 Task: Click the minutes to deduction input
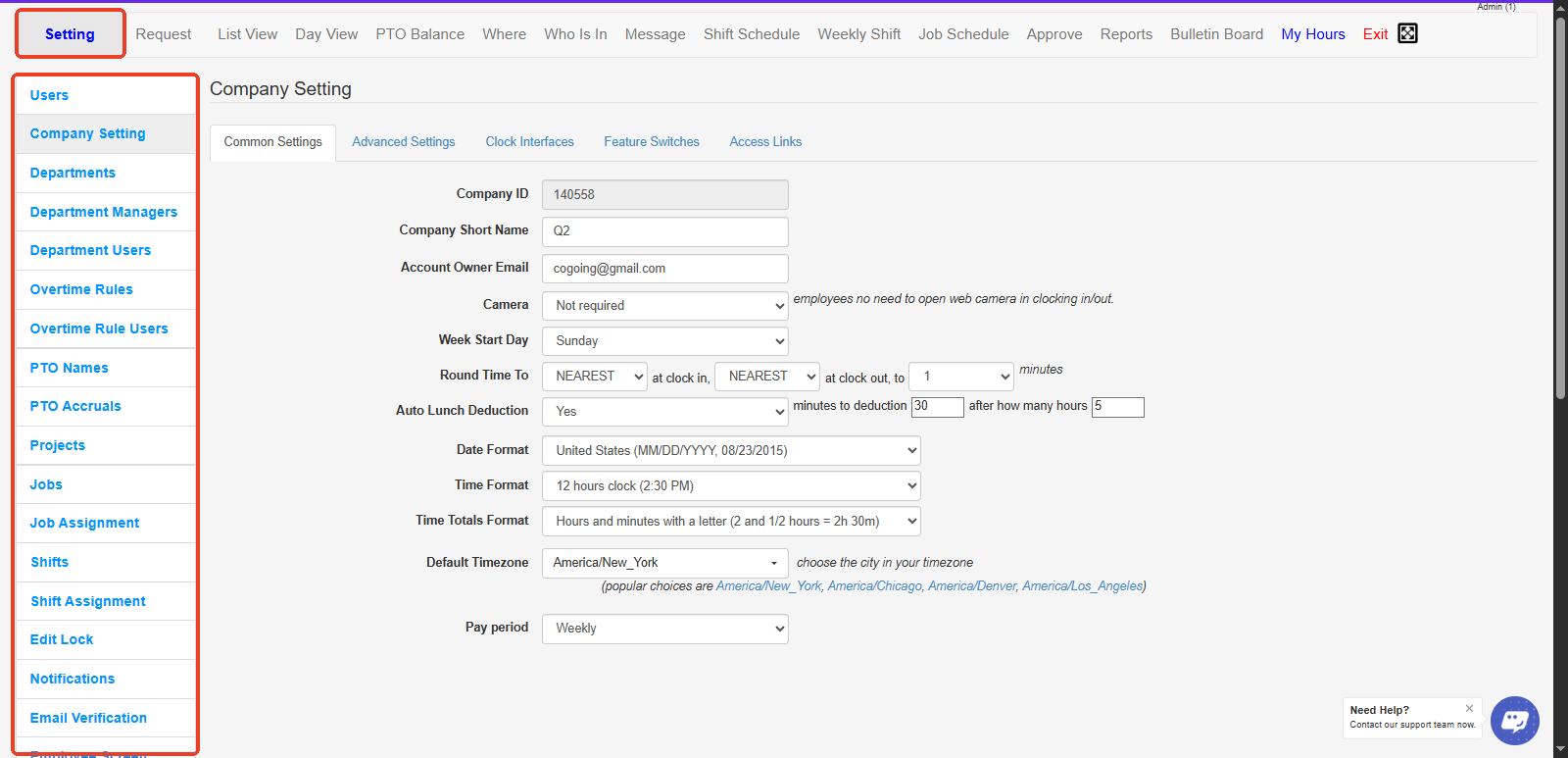(x=937, y=407)
